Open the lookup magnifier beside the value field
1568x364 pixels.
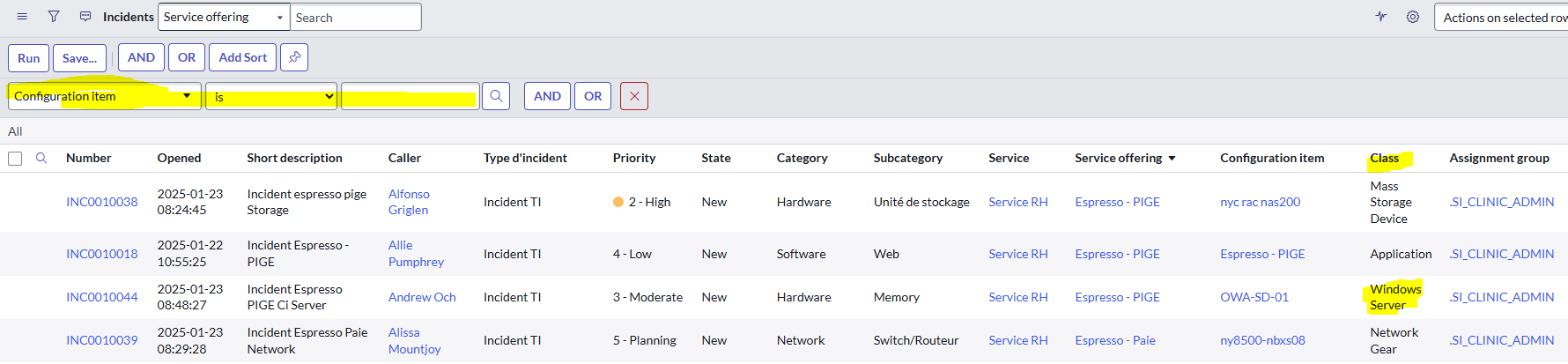pos(496,96)
